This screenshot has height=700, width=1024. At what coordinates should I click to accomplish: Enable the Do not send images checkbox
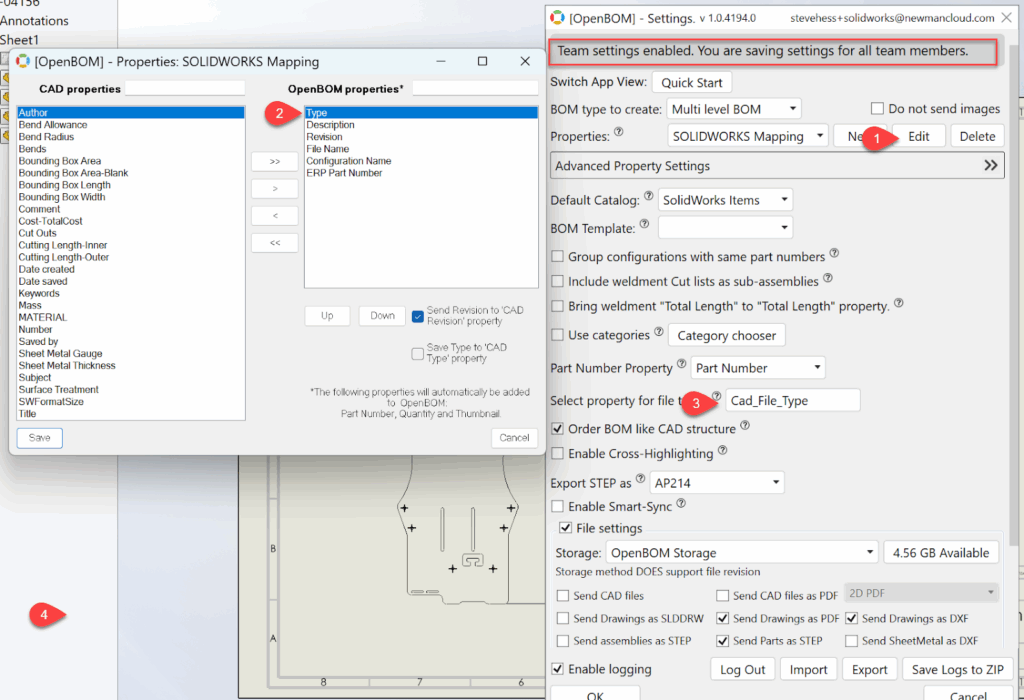pos(877,109)
